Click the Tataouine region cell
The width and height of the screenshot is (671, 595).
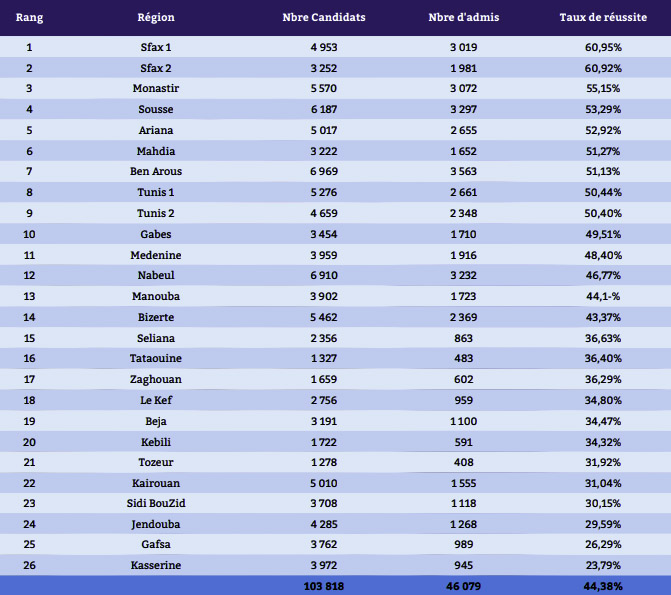(156, 358)
